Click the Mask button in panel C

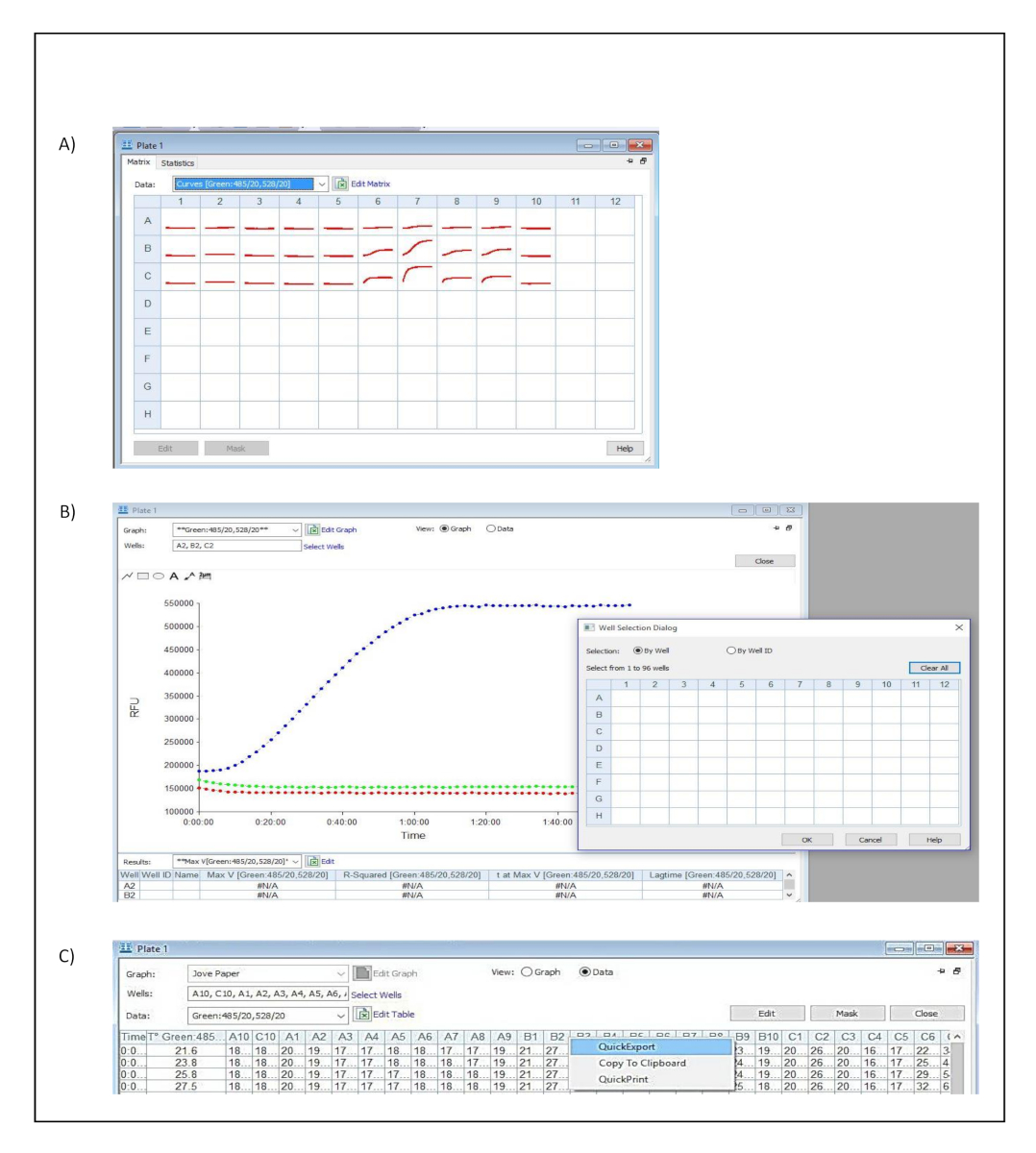pos(846,1013)
